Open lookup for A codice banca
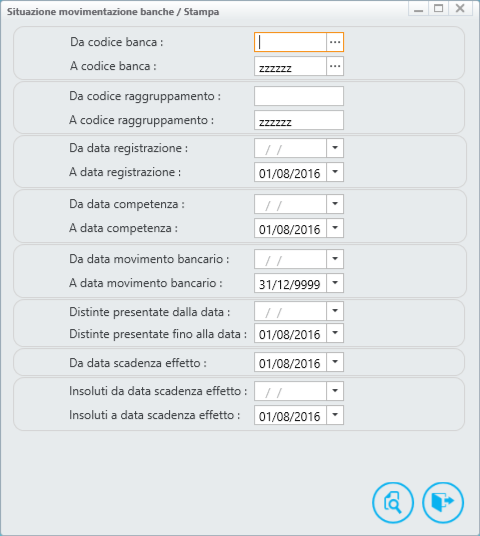The height and width of the screenshot is (536, 480). (335, 66)
